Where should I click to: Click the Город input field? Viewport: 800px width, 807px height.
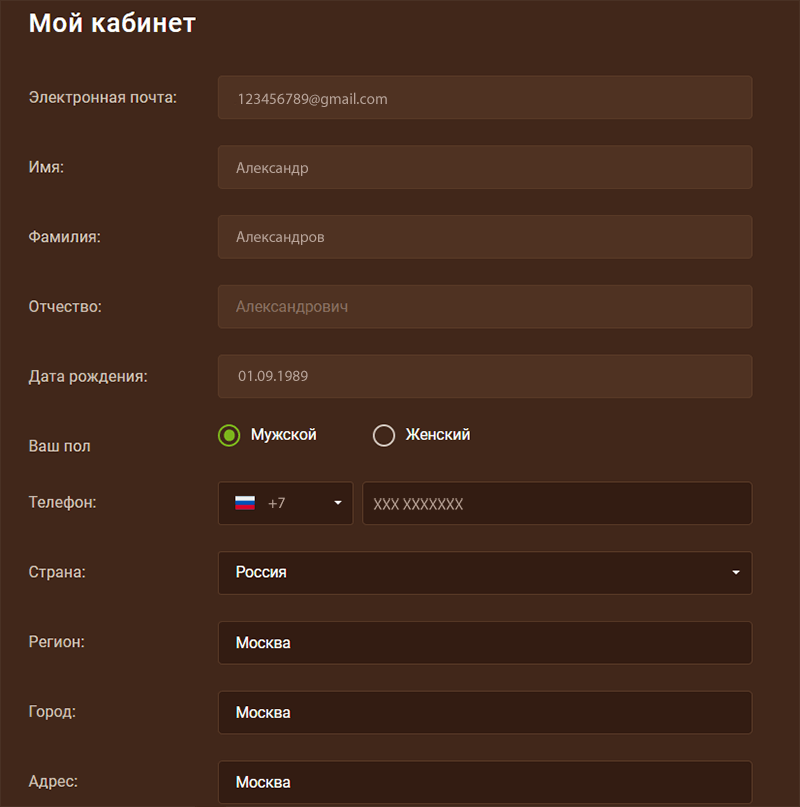click(484, 713)
